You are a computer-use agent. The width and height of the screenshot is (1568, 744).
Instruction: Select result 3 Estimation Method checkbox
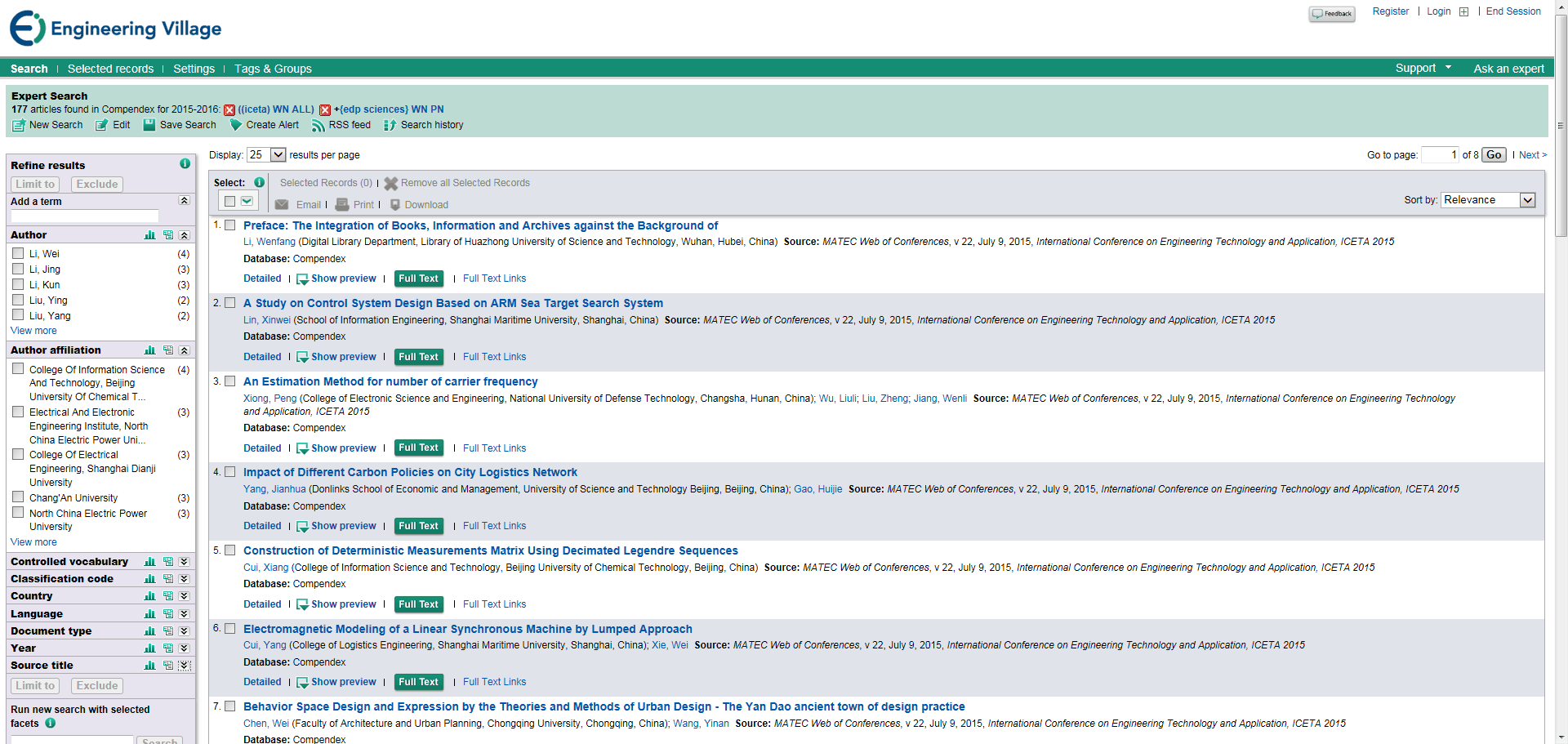(230, 381)
